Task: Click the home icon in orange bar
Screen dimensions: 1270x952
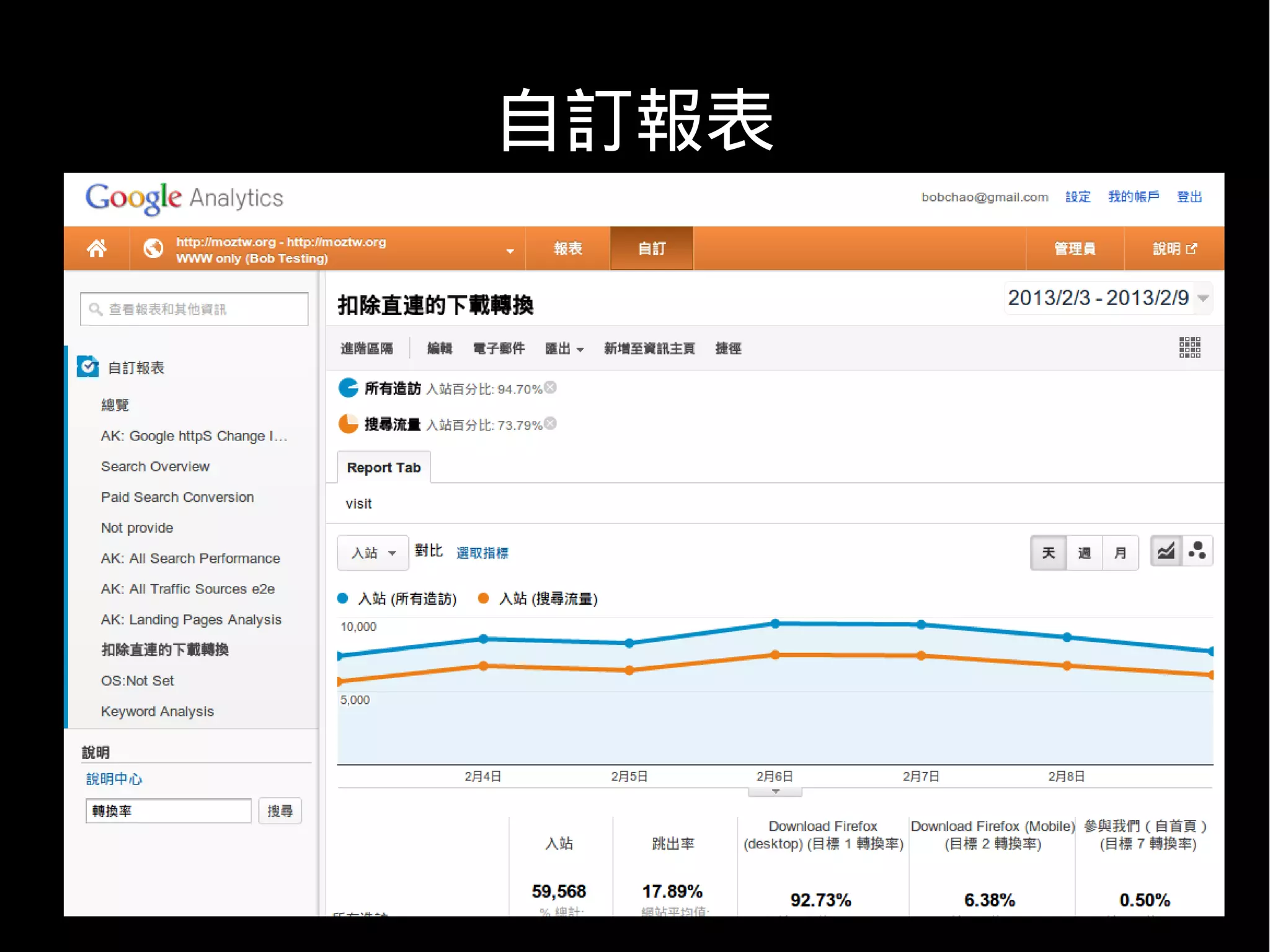Action: pos(96,249)
